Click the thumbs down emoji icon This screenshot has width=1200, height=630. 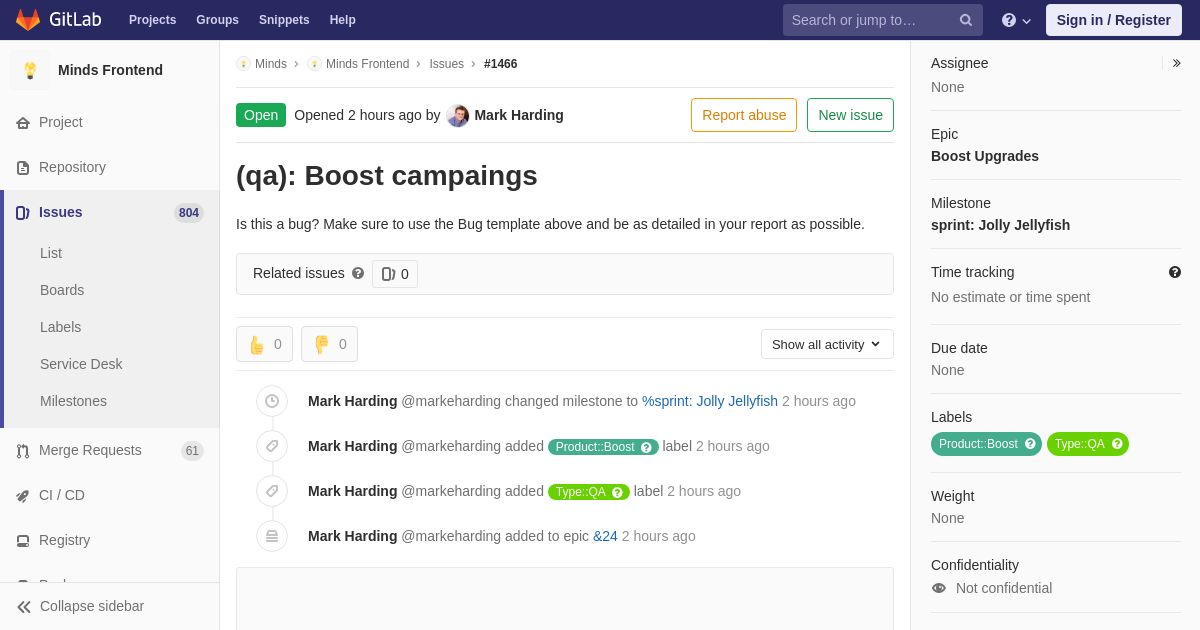tap(321, 344)
